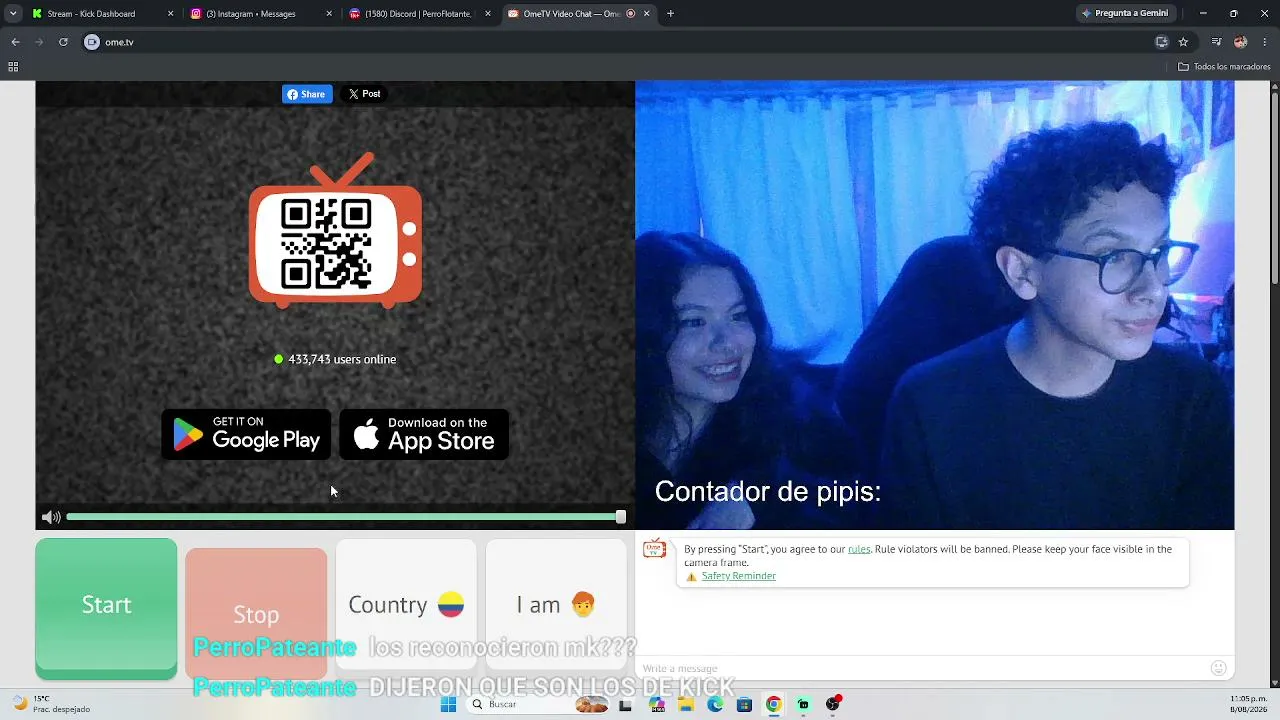Post OmeTV on X
Screen dimensions: 1280x720
click(364, 94)
